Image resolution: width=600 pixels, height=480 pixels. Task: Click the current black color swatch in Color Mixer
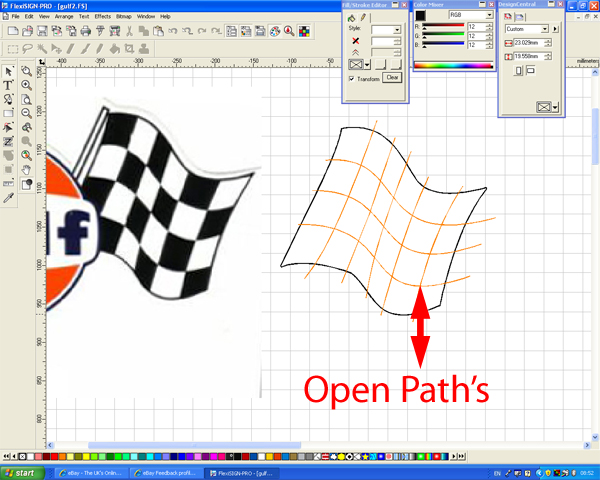tap(420, 15)
